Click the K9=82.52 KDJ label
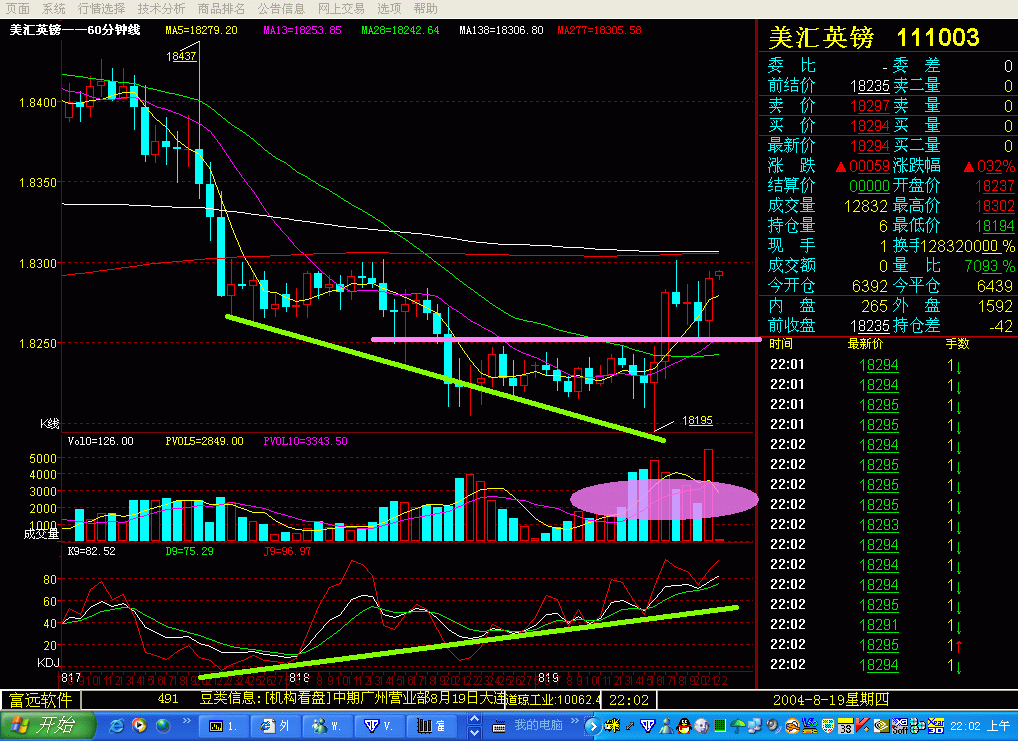The height and width of the screenshot is (741, 1018). coord(92,551)
